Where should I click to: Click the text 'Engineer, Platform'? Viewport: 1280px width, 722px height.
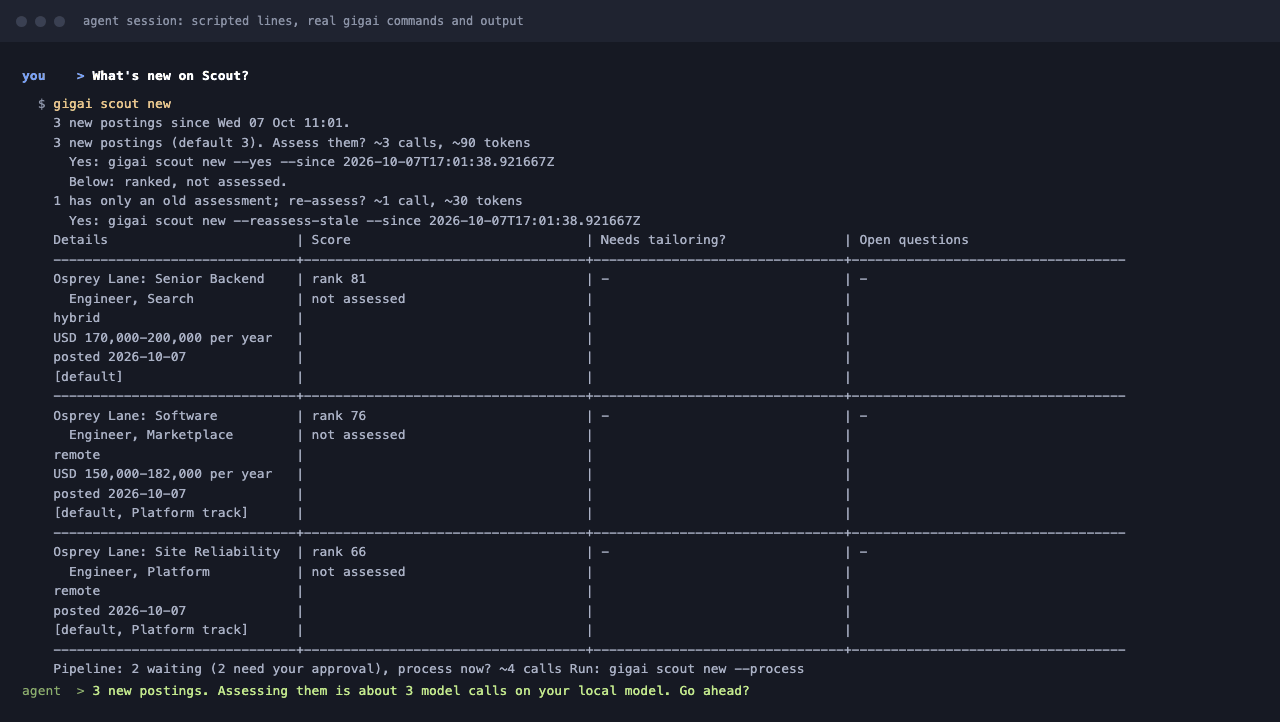click(x=139, y=572)
